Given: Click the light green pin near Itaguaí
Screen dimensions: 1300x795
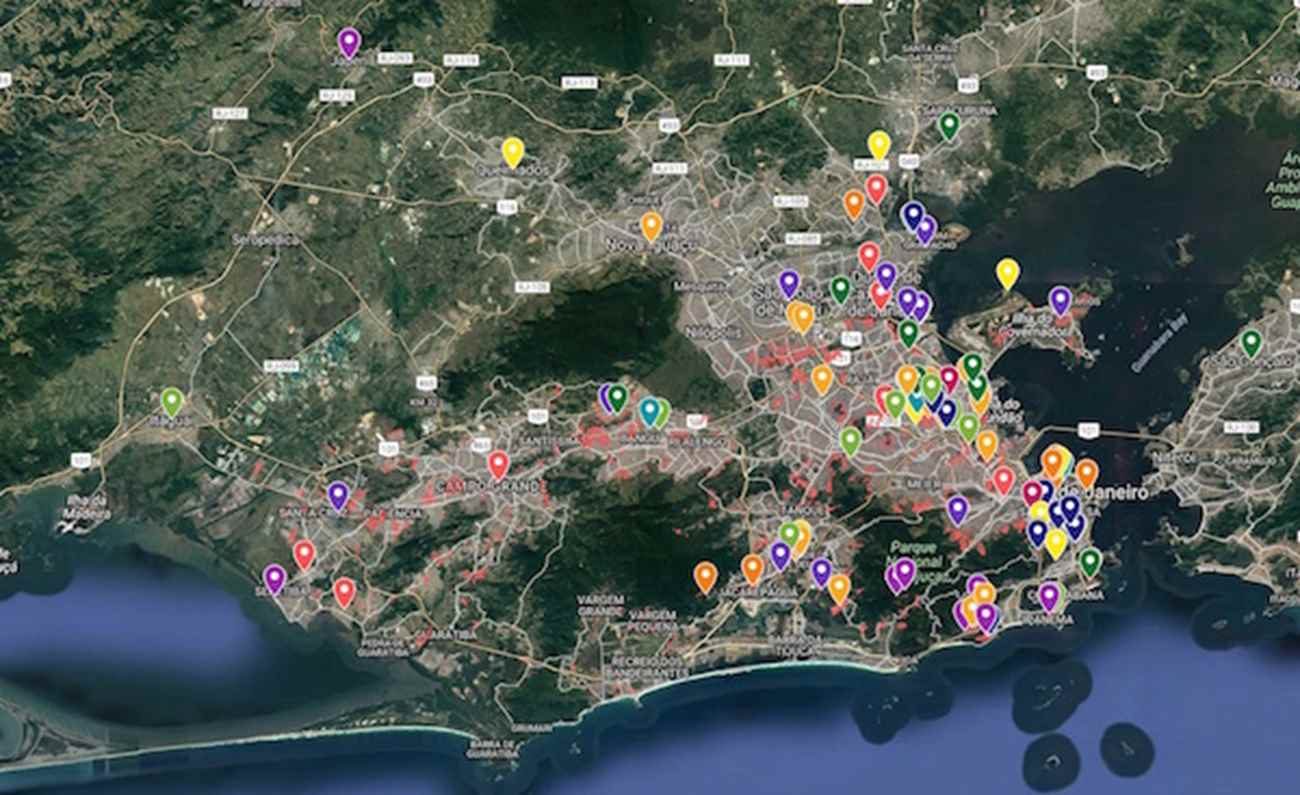Looking at the screenshot, I should click(172, 401).
